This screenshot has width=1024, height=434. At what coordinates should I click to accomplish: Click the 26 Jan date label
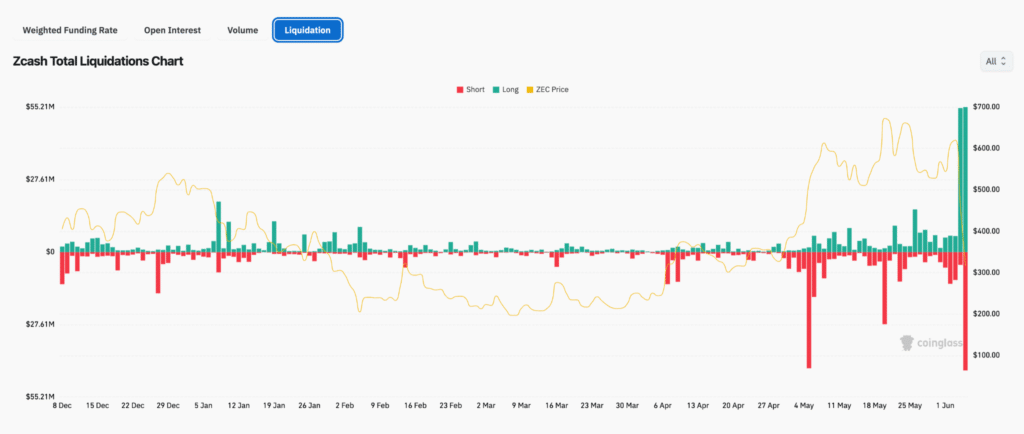click(x=310, y=405)
